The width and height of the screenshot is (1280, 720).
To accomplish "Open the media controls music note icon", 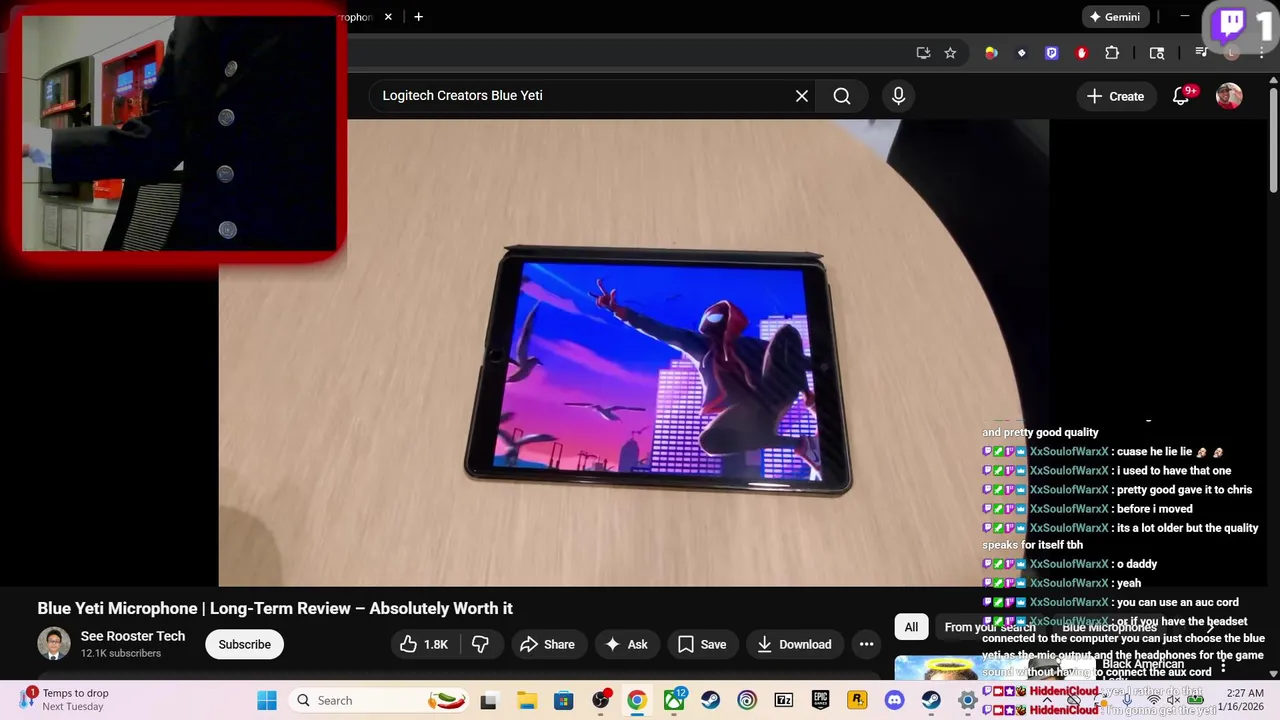I will [x=1202, y=53].
